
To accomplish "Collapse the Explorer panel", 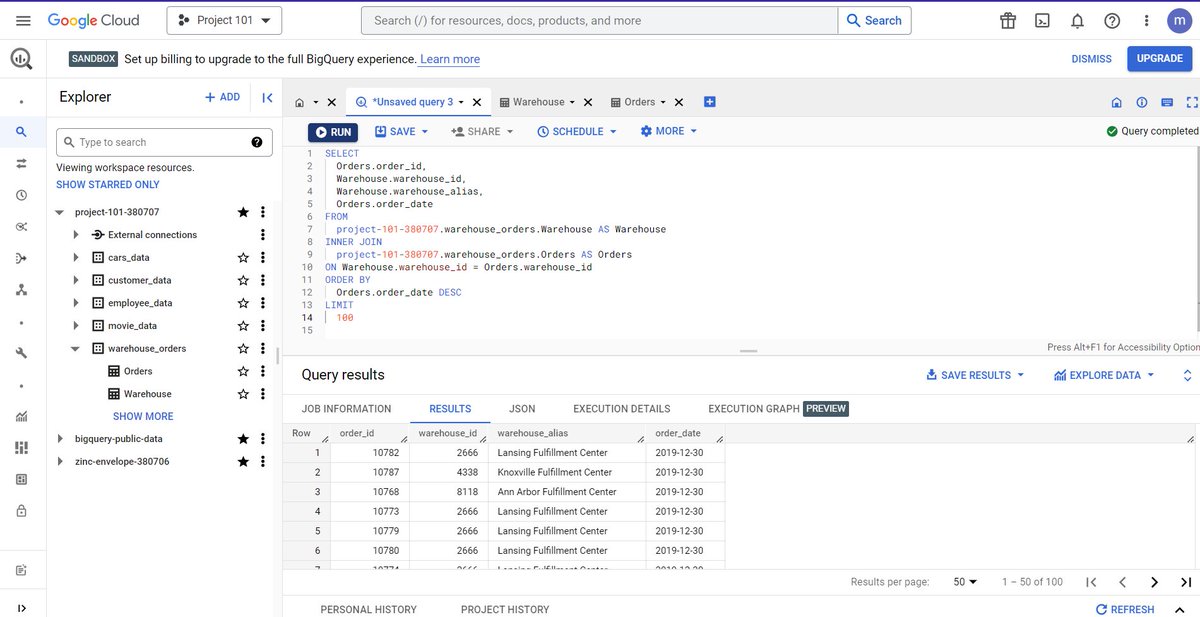I will 267,97.
